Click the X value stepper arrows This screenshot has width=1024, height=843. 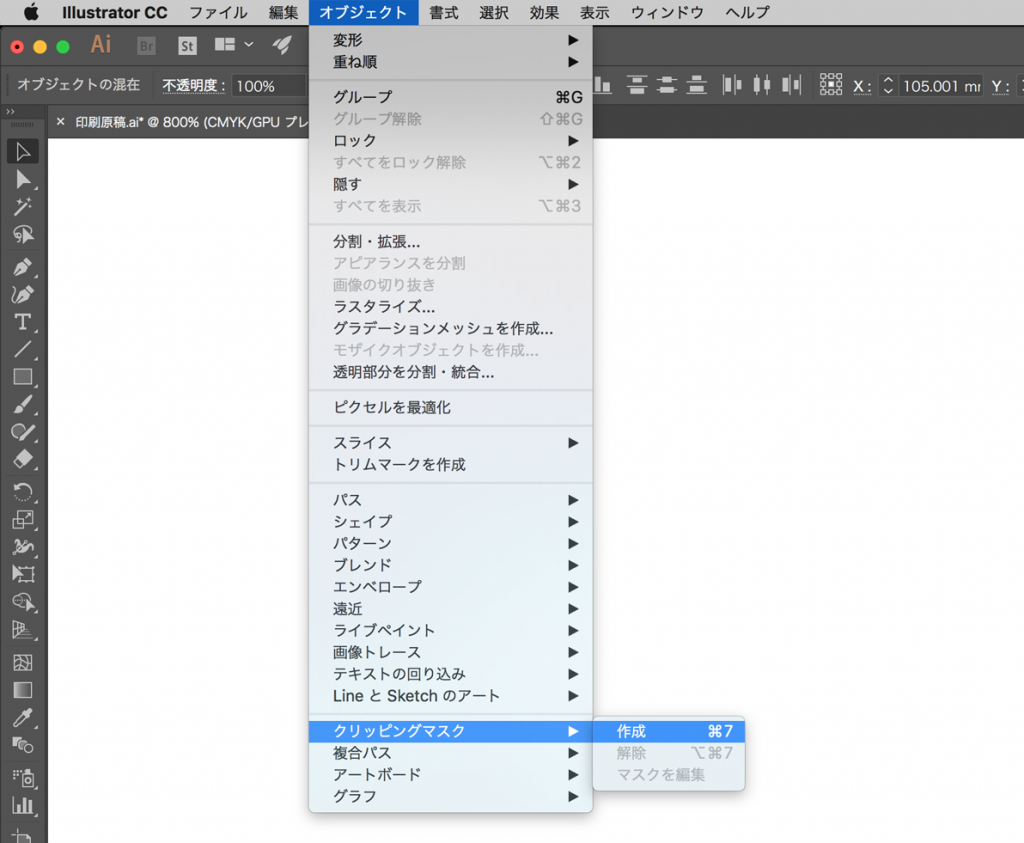click(888, 86)
